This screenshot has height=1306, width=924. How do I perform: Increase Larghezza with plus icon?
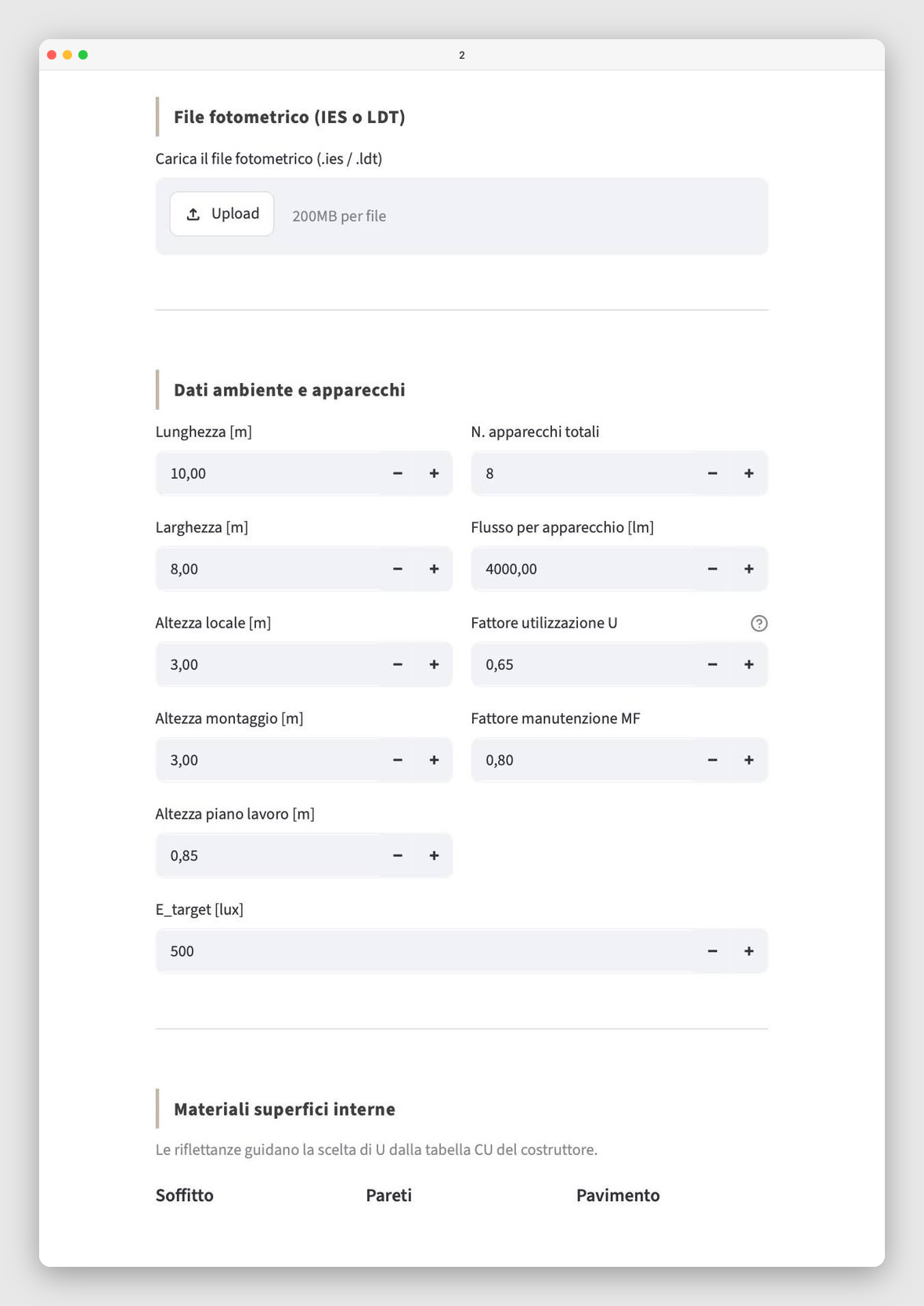[434, 569]
